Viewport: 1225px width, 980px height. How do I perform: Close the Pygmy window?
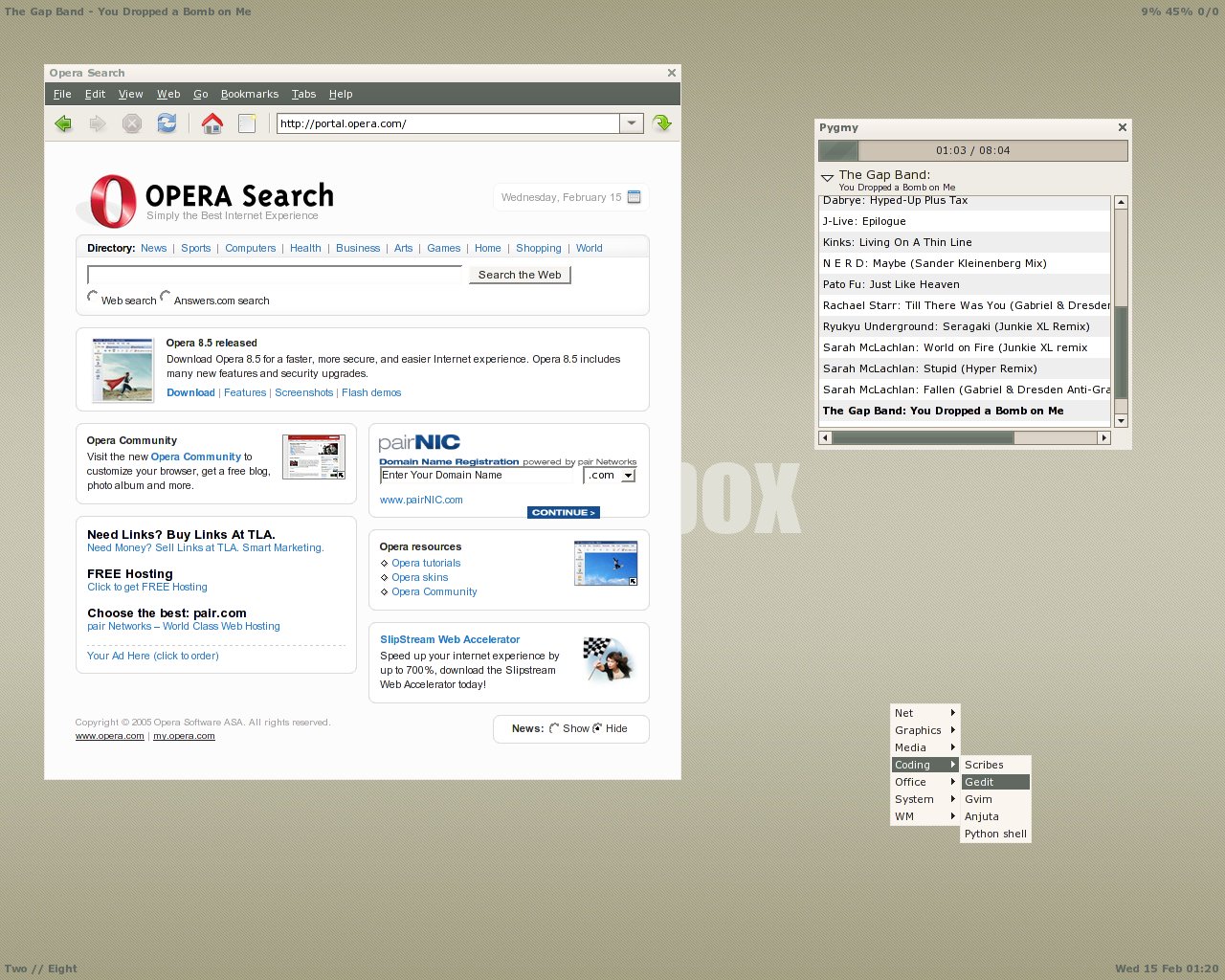tap(1123, 127)
